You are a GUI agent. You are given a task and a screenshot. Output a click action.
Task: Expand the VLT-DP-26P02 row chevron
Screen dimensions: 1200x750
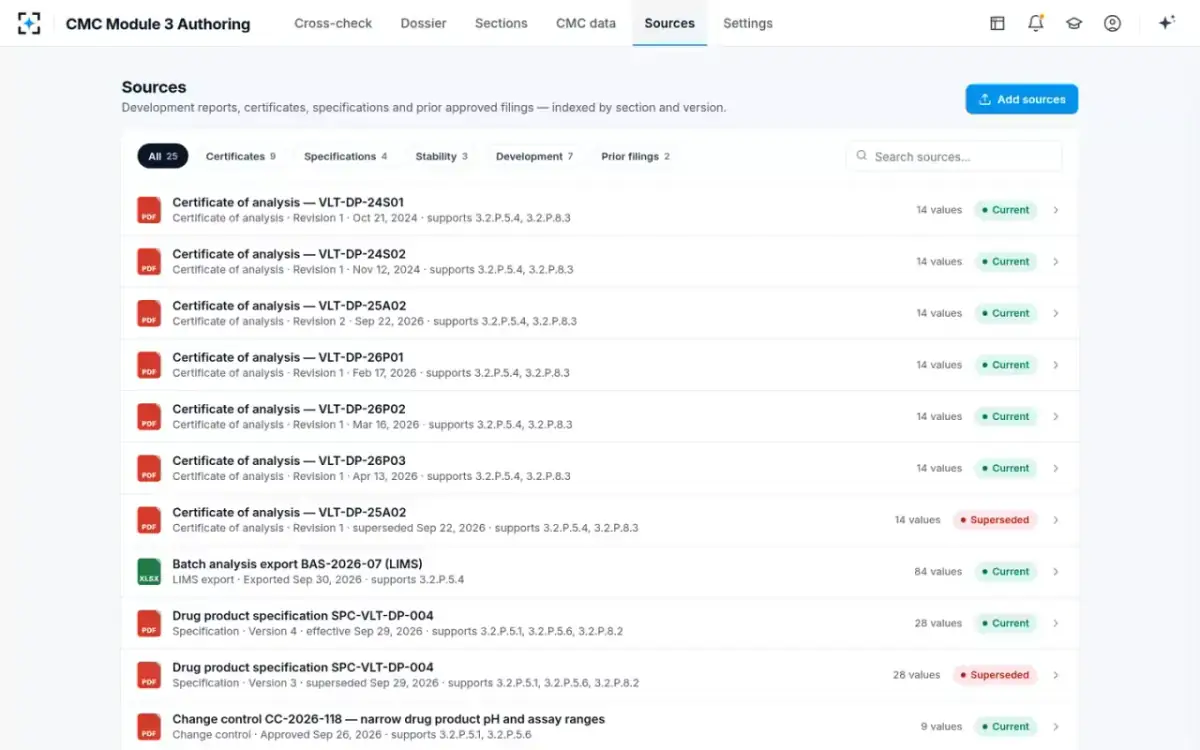(1056, 417)
